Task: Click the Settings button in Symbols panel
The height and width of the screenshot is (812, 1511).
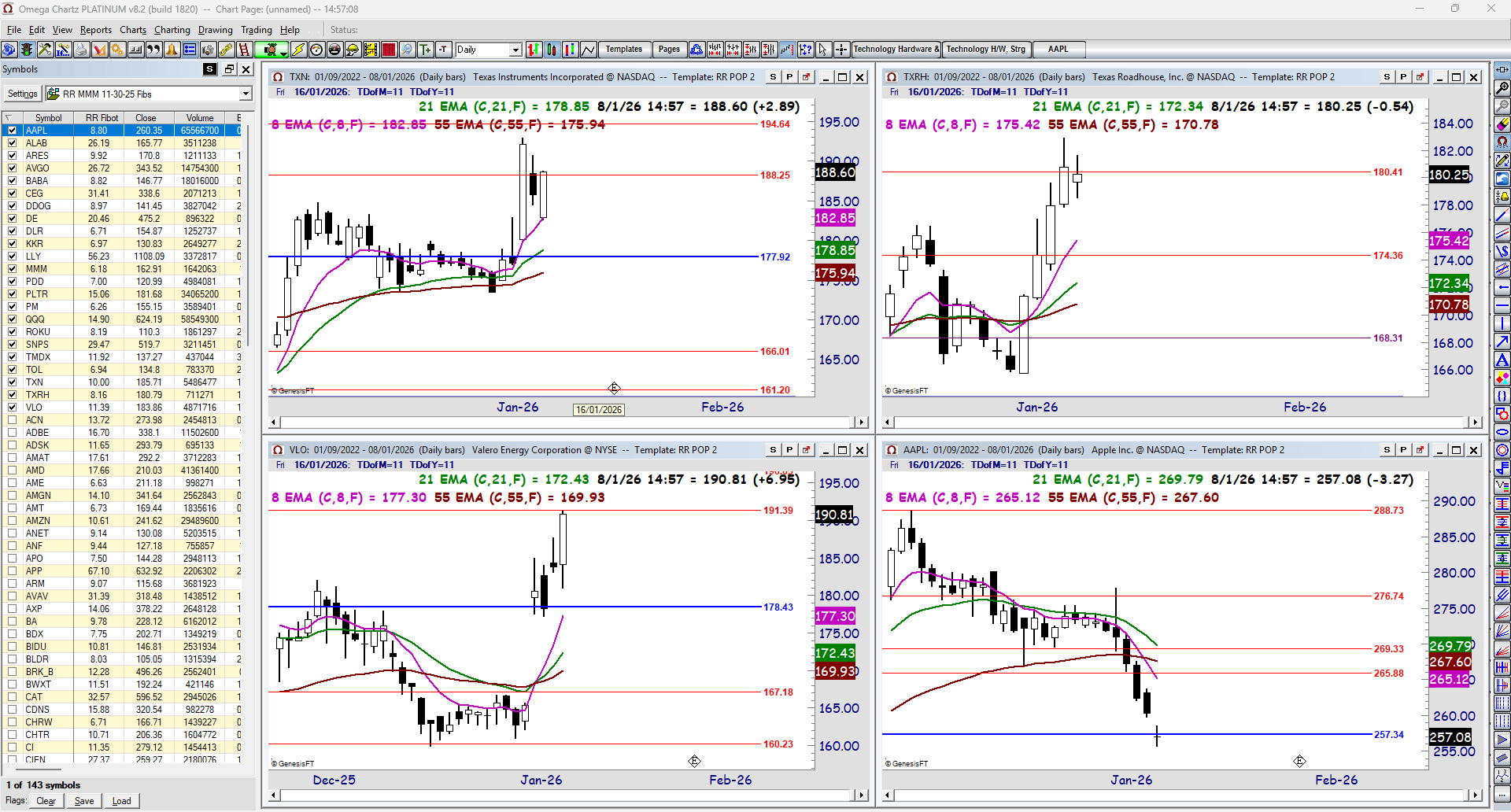Action: pyautogui.click(x=23, y=94)
